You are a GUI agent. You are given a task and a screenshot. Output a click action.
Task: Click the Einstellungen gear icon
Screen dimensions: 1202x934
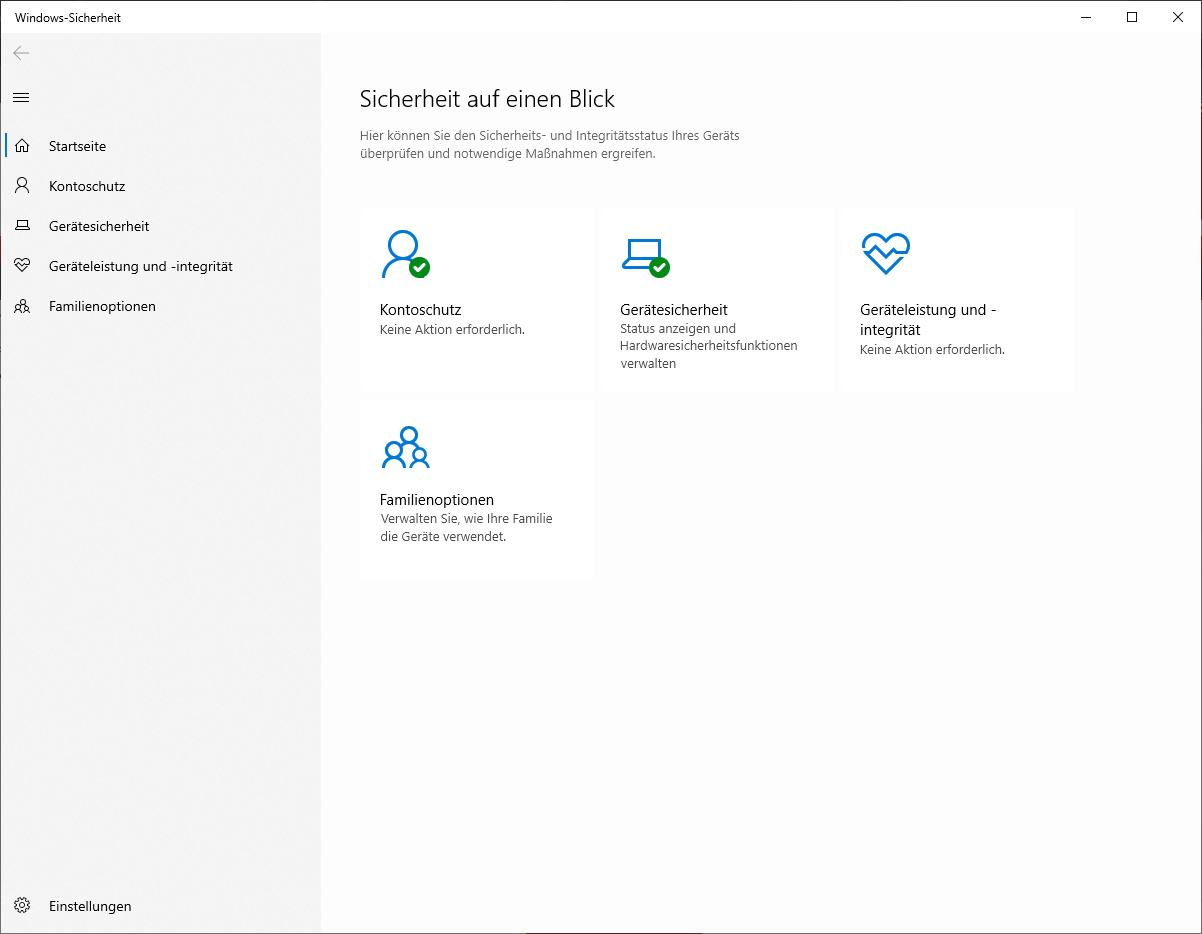tap(22, 906)
